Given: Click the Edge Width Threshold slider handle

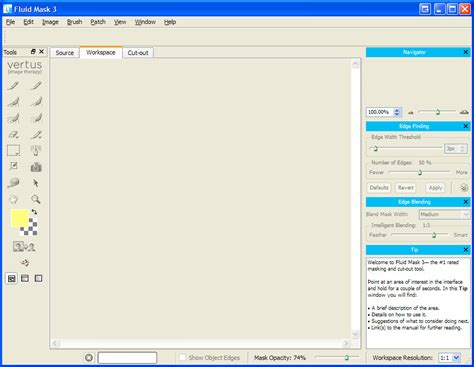Looking at the screenshot, I should 376,149.
